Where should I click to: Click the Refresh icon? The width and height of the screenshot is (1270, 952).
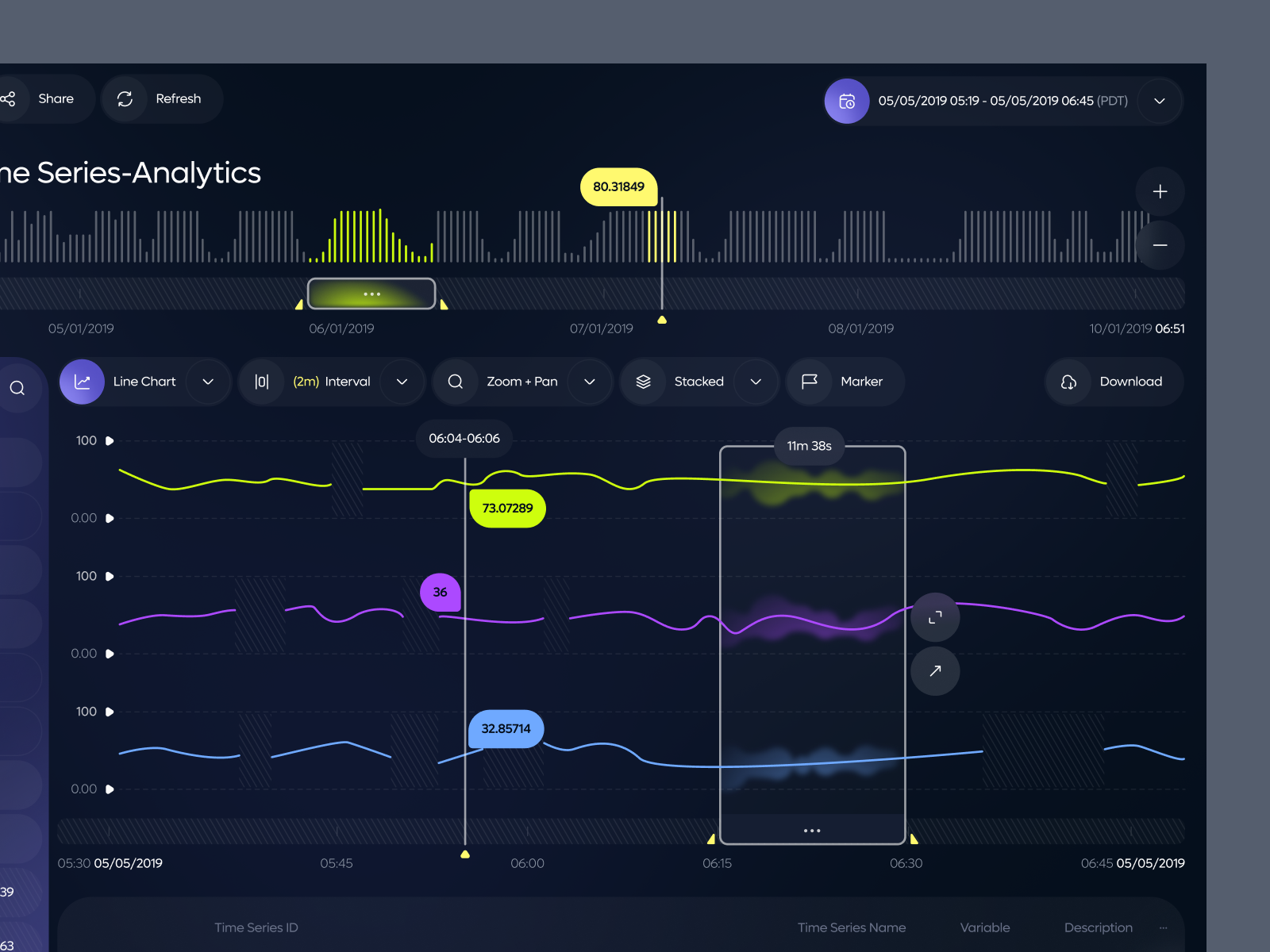tap(125, 98)
